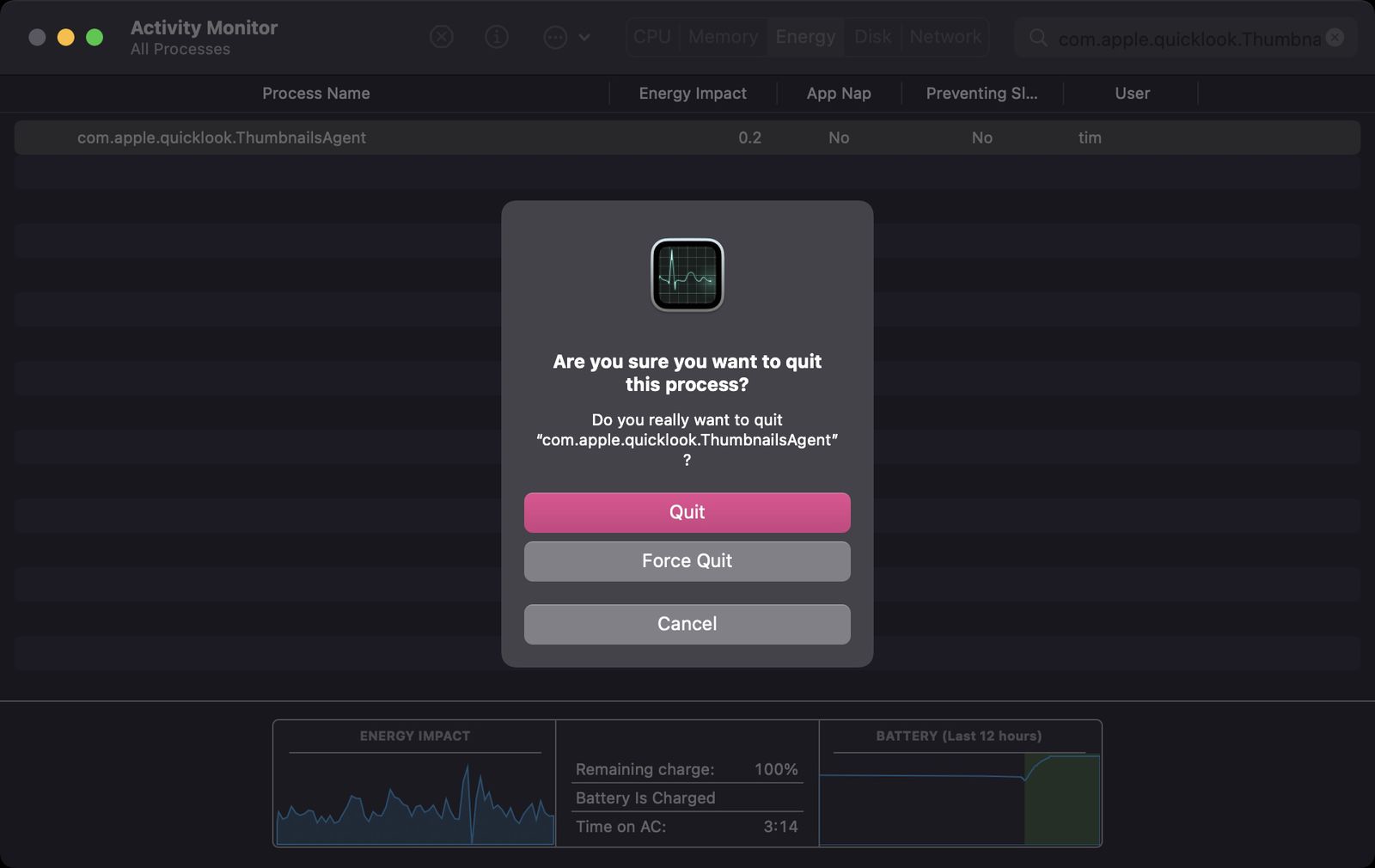Open process info using the inspect icon
Image resolution: width=1375 pixels, height=868 pixels.
click(497, 37)
